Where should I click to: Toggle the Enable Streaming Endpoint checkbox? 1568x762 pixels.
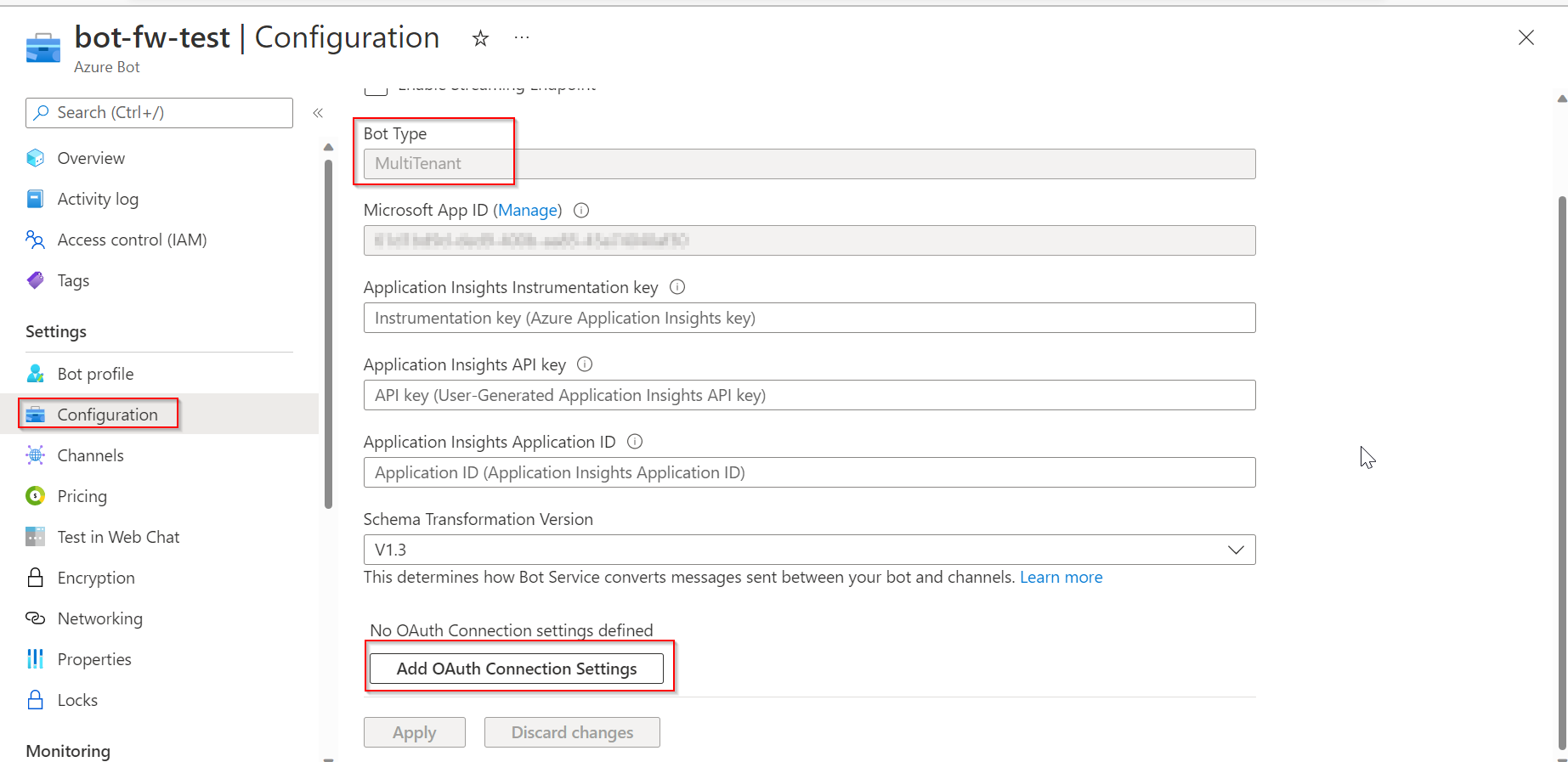coord(376,88)
